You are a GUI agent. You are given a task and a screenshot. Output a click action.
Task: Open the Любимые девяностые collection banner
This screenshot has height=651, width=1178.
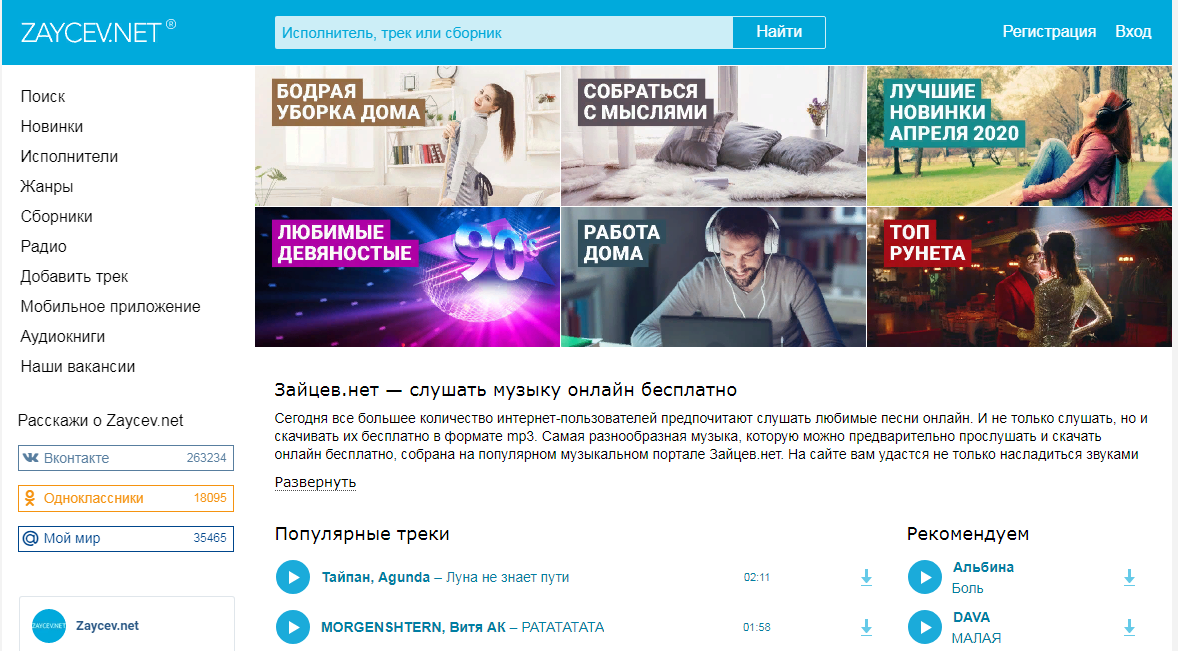407,277
